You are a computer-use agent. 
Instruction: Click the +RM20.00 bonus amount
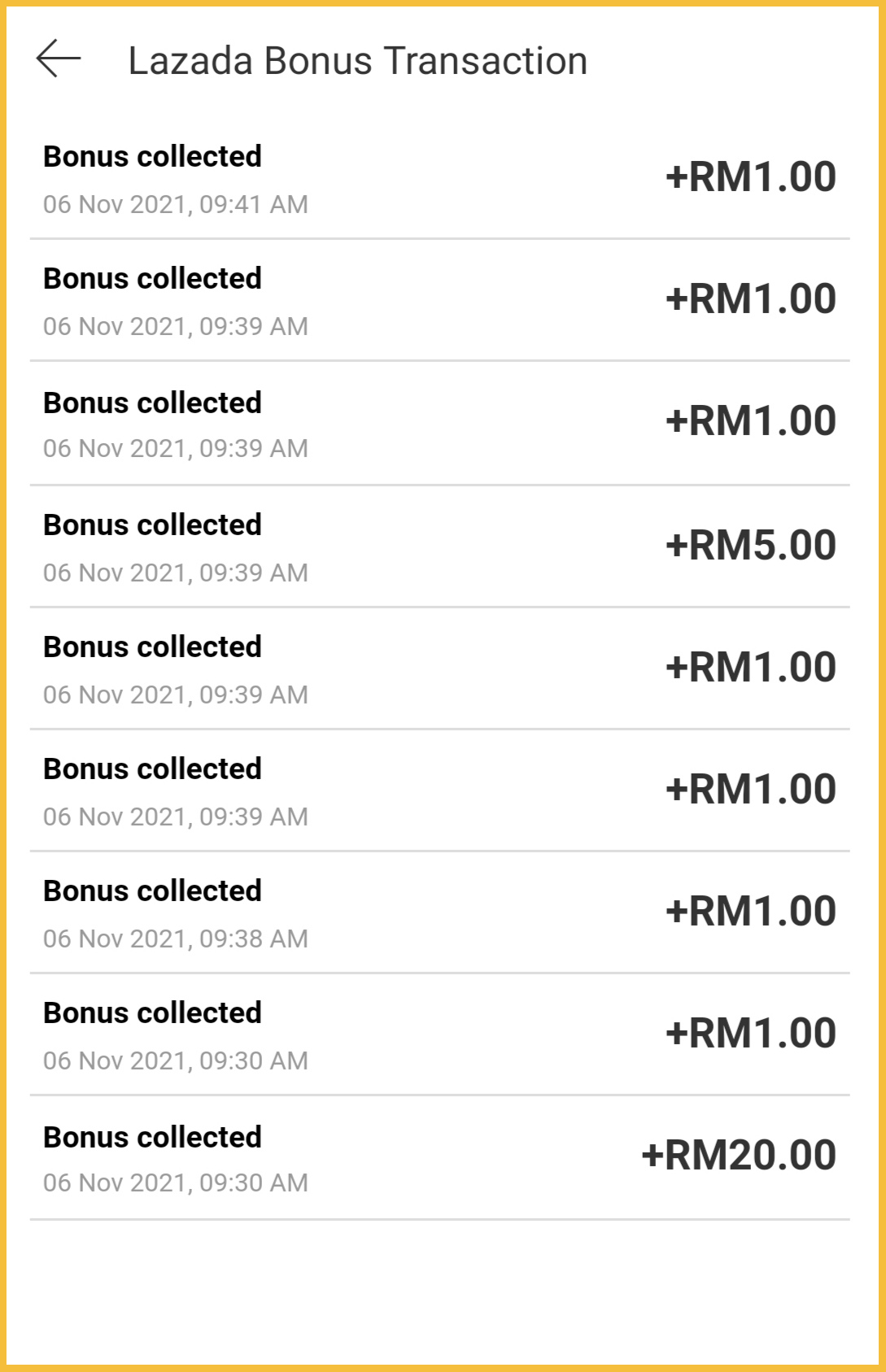[738, 1155]
